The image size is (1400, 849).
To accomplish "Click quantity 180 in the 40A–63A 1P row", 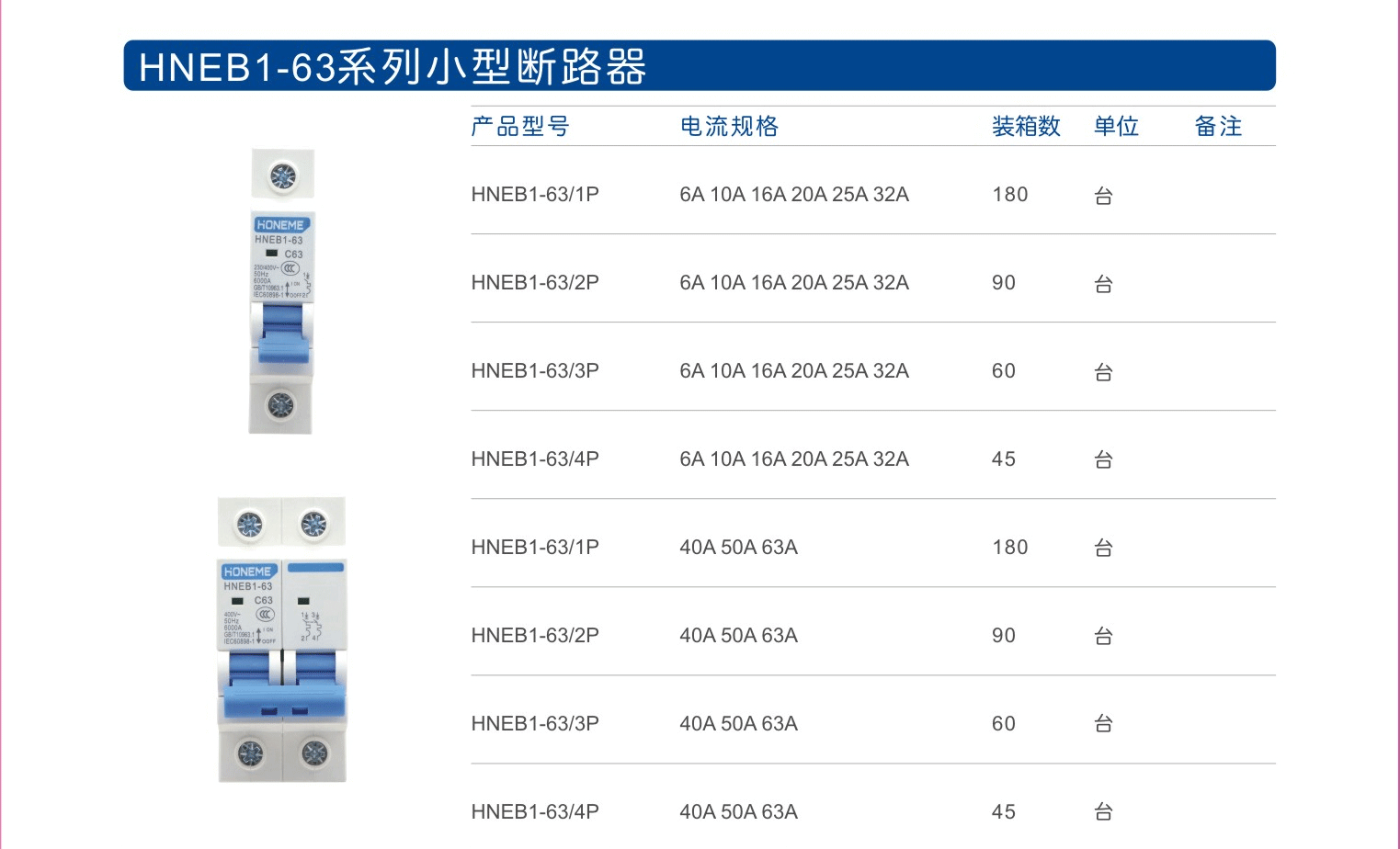I will pos(1010,548).
